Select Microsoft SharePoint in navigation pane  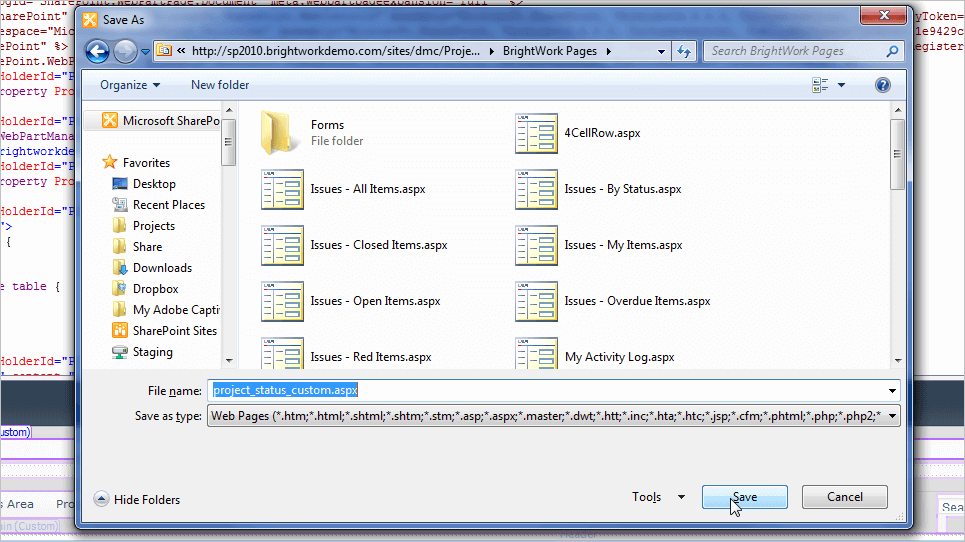160,121
